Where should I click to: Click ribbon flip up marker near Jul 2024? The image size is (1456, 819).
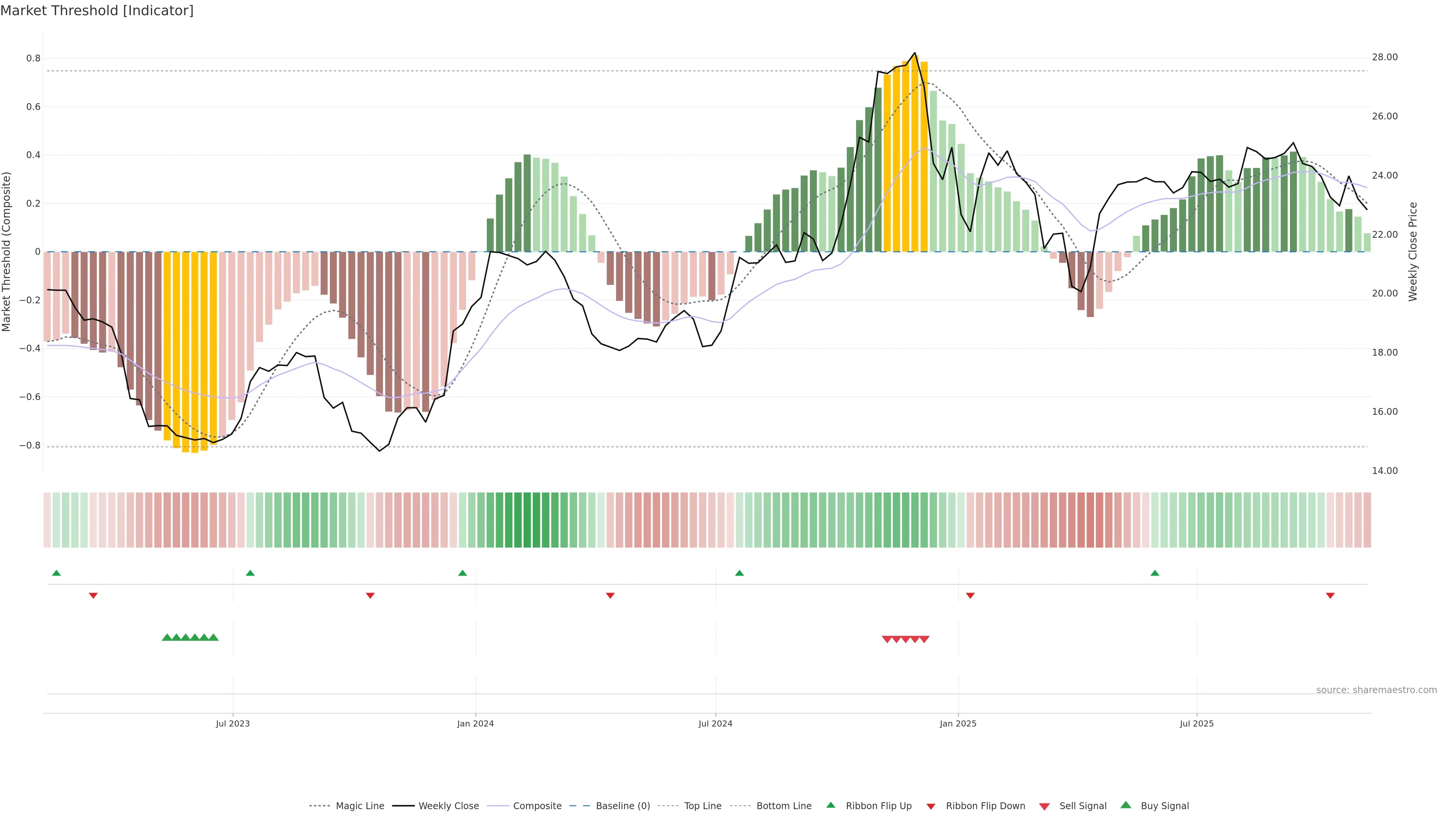click(739, 573)
